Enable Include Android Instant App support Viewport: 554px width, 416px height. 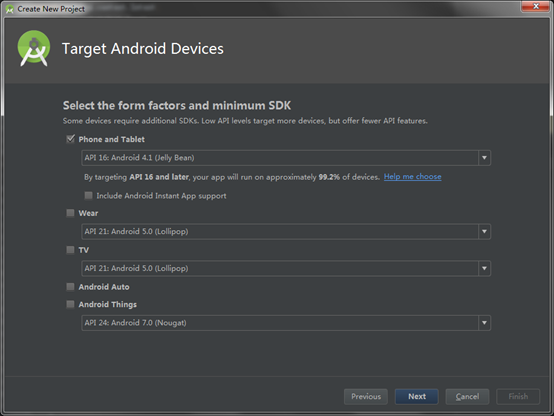(x=88, y=195)
